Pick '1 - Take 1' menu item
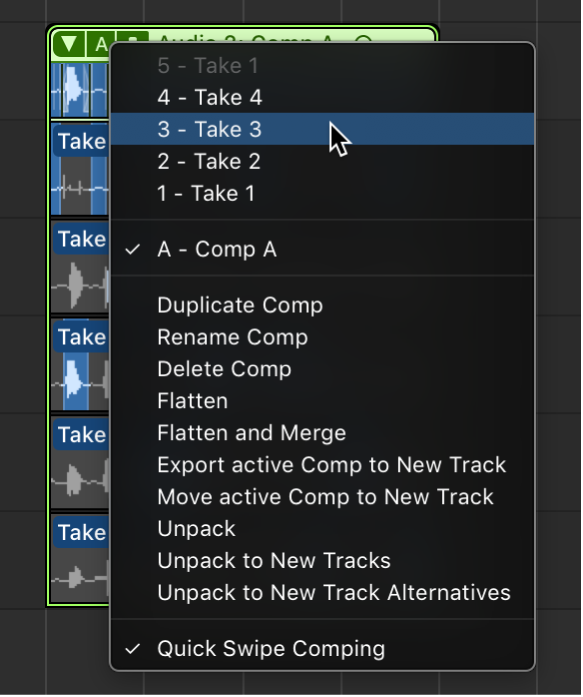 pyautogui.click(x=323, y=193)
